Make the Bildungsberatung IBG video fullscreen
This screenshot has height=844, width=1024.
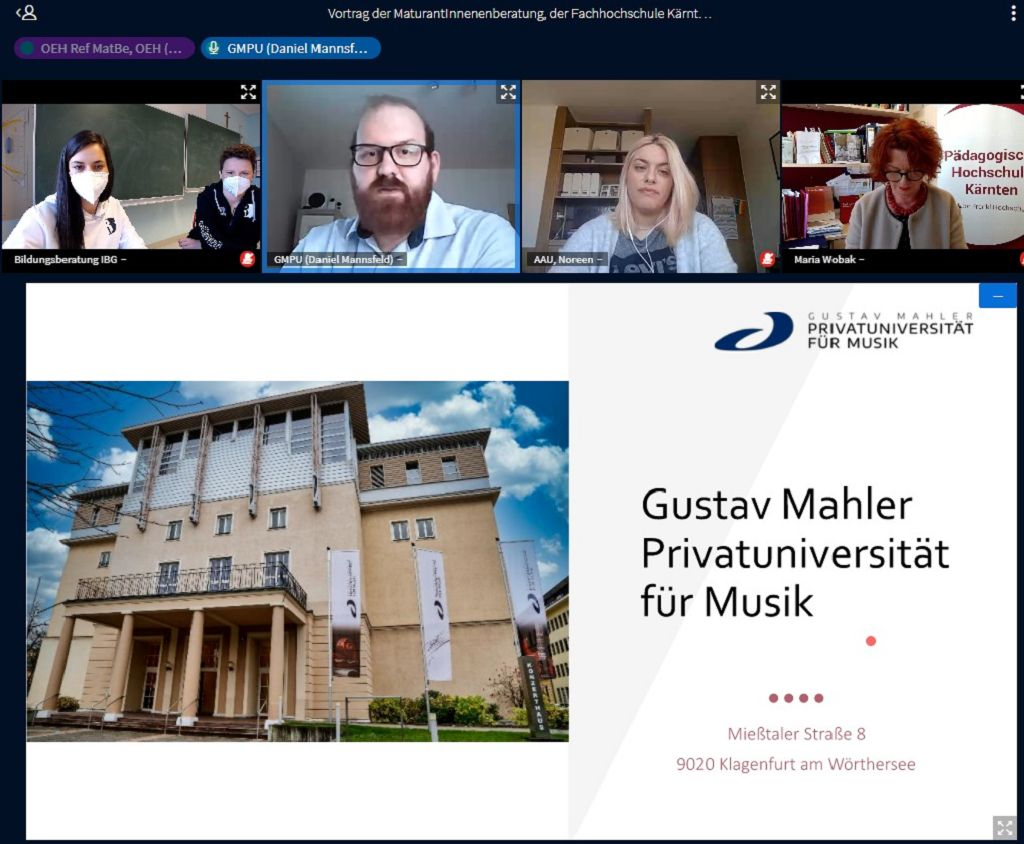(248, 92)
